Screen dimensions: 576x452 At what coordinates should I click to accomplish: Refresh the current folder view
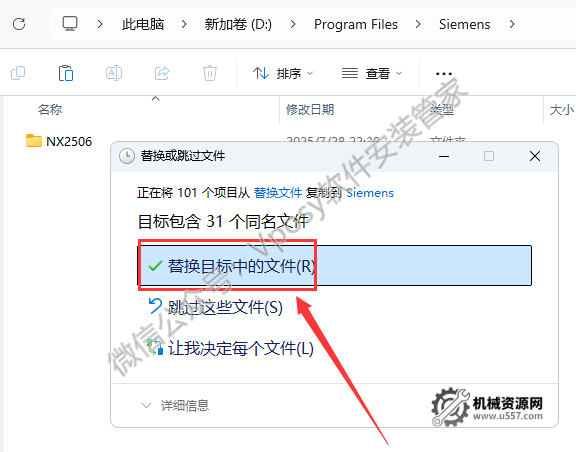pos(19,24)
